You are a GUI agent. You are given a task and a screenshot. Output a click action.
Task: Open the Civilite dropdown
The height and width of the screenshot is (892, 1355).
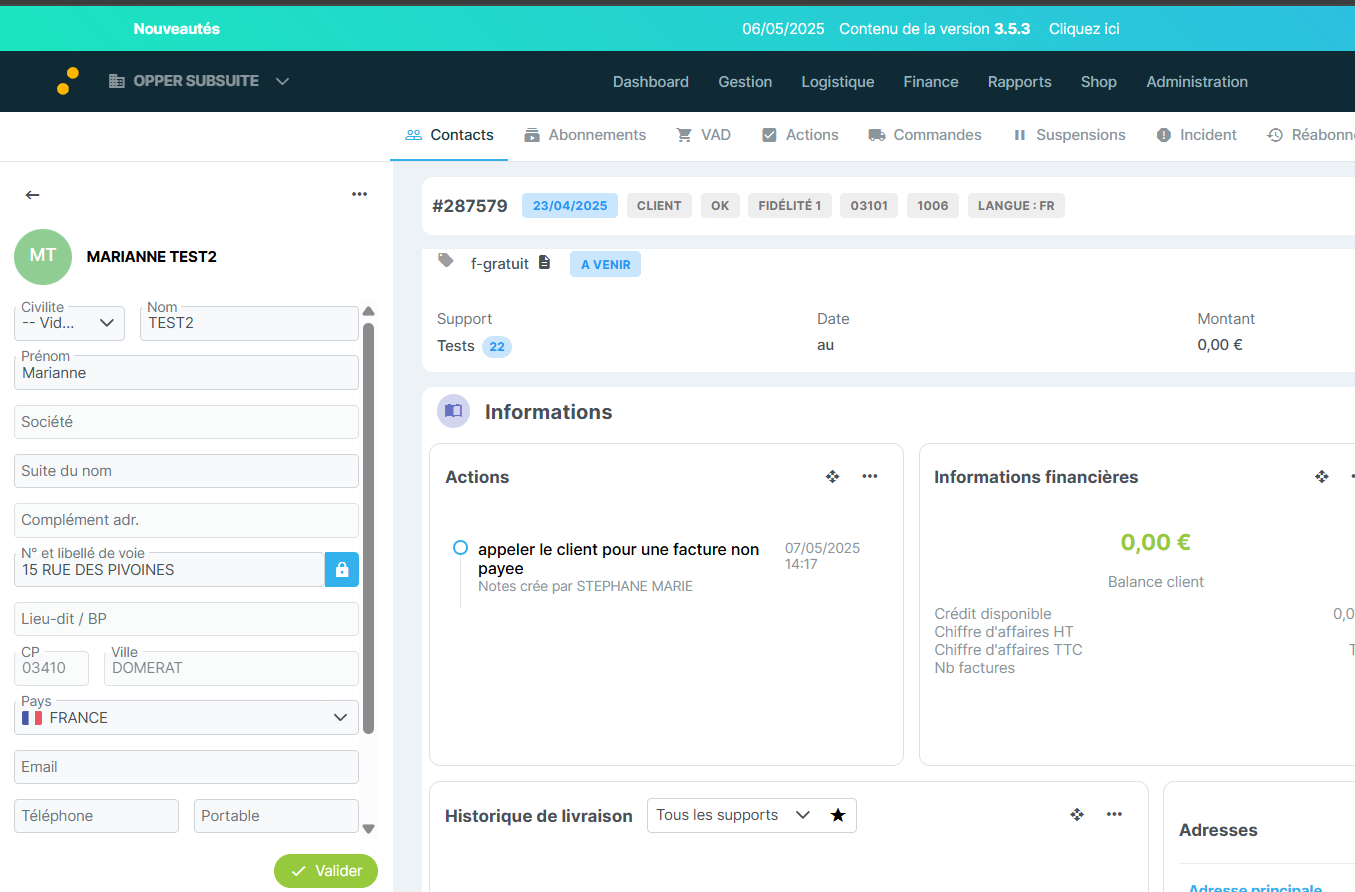pos(69,323)
